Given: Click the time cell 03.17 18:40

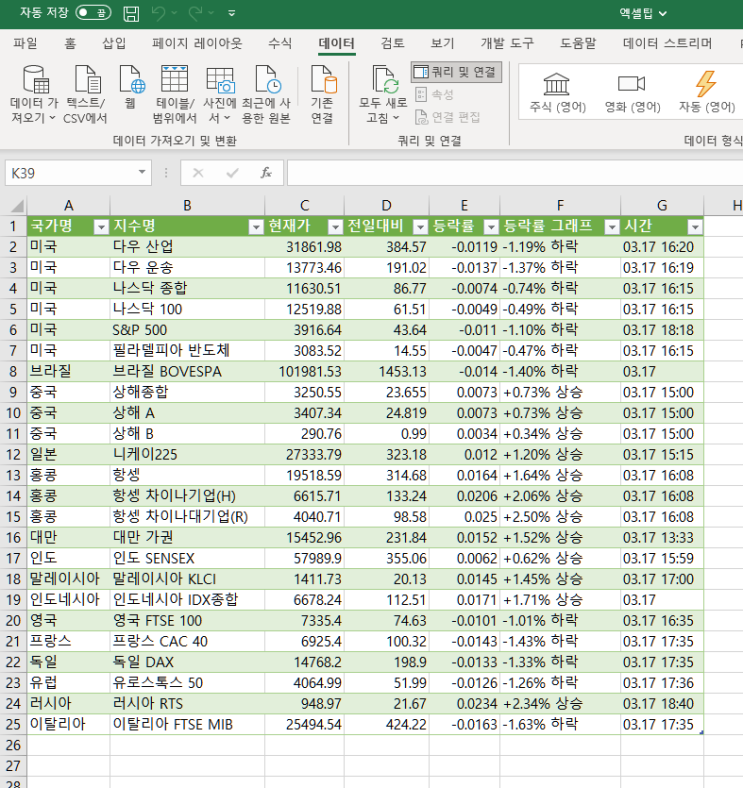Looking at the screenshot, I should [662, 703].
